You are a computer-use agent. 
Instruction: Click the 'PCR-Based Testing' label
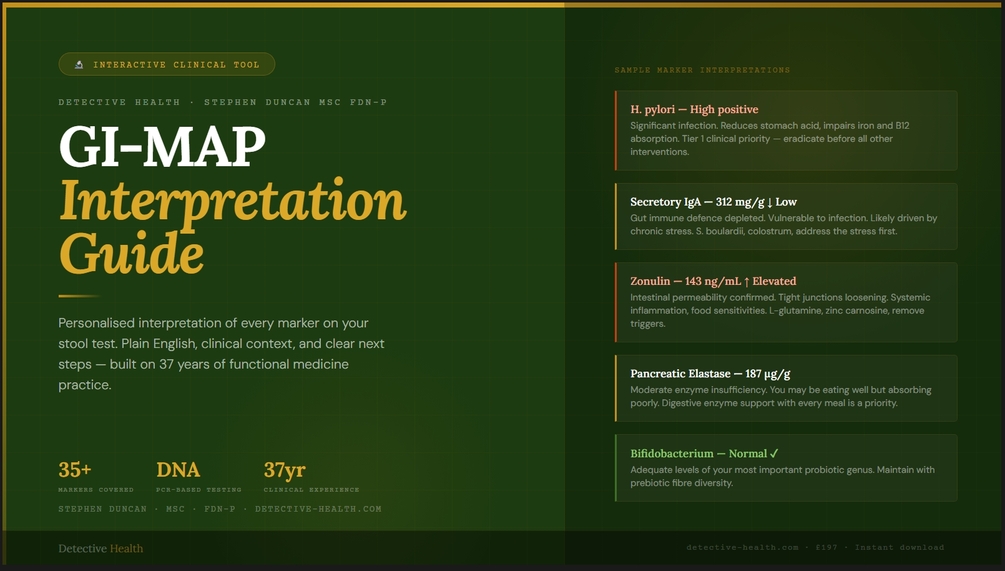[x=199, y=490]
